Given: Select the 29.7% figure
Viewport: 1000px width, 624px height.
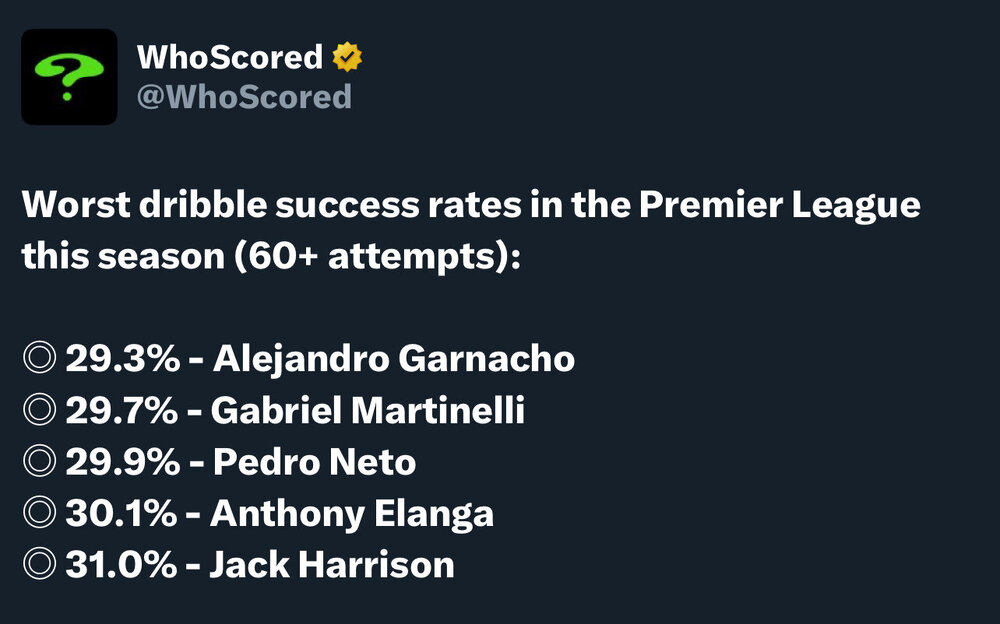Looking at the screenshot, I should (x=122, y=410).
